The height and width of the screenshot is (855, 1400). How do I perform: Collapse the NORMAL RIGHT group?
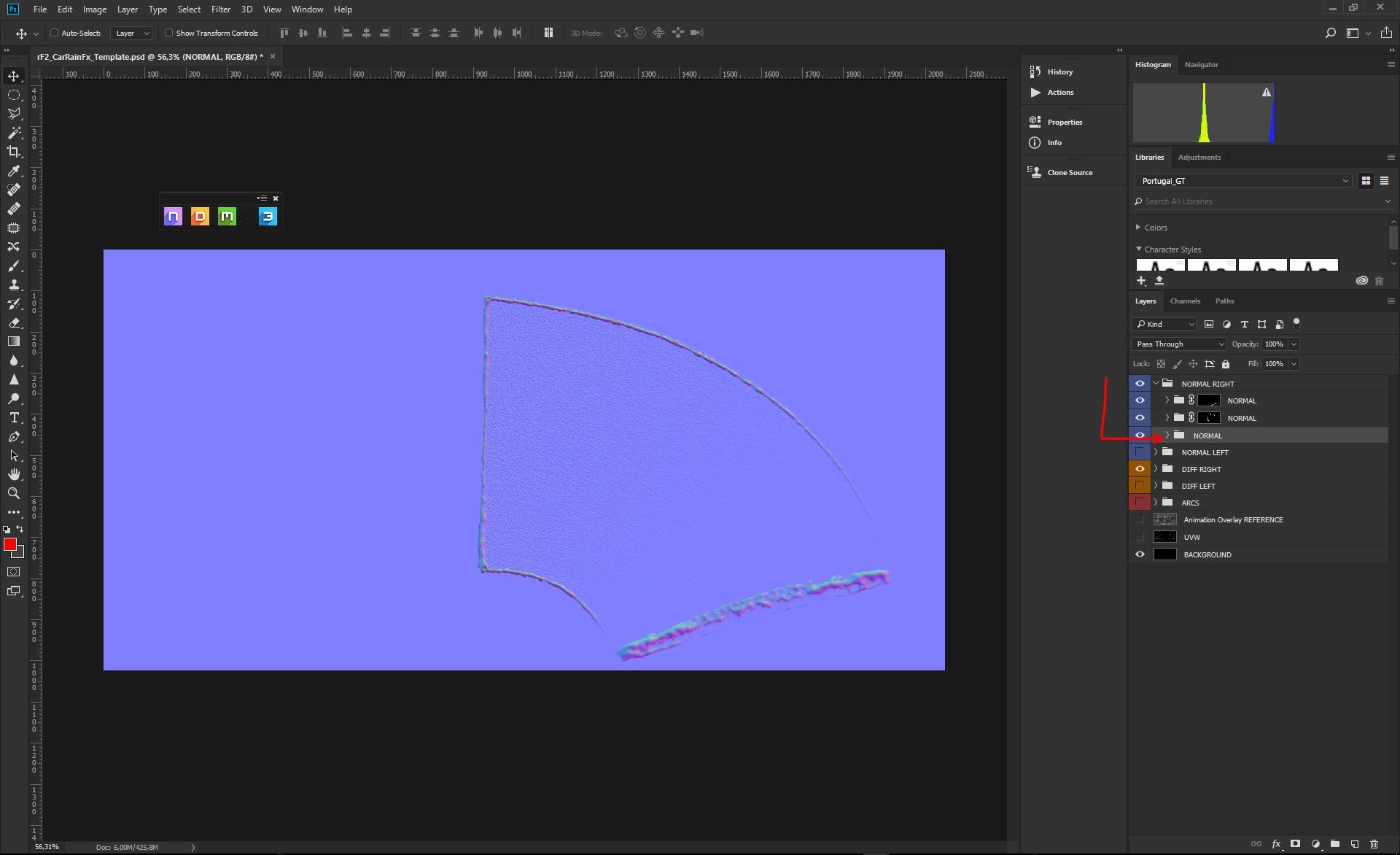tap(1156, 384)
